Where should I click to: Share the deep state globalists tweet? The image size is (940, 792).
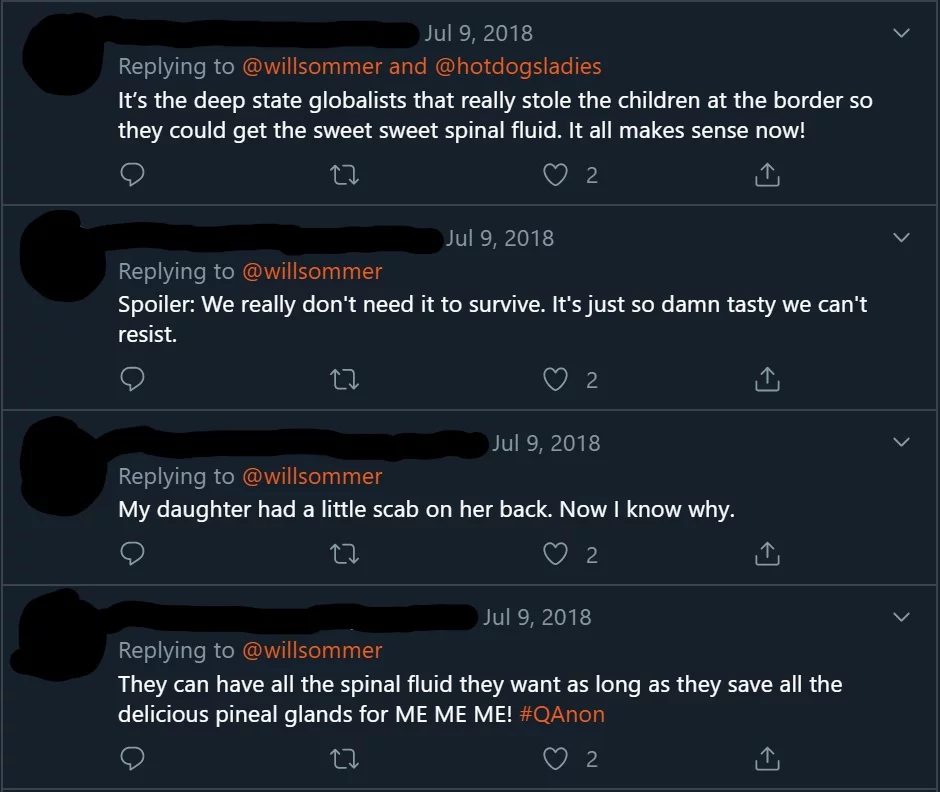(766, 175)
